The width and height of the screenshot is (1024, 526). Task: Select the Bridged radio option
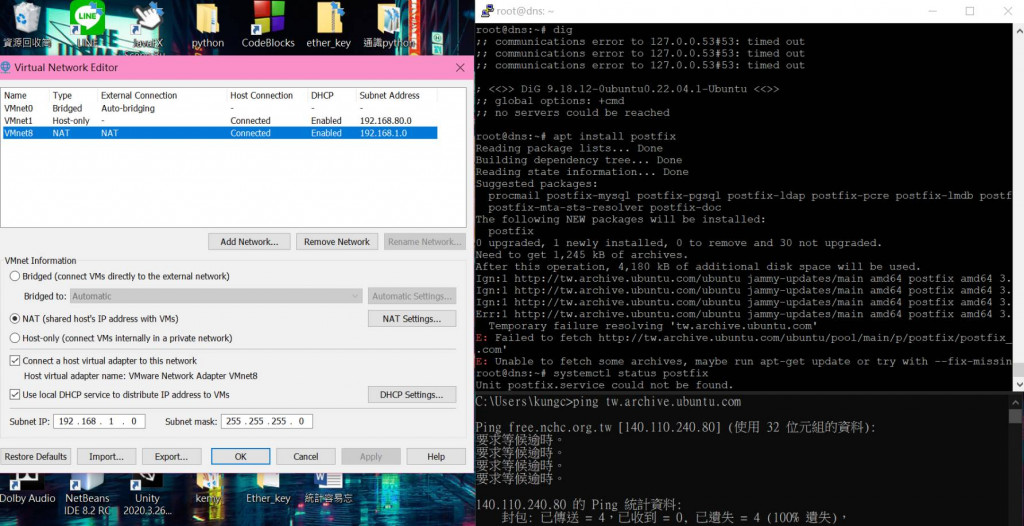tap(14, 276)
